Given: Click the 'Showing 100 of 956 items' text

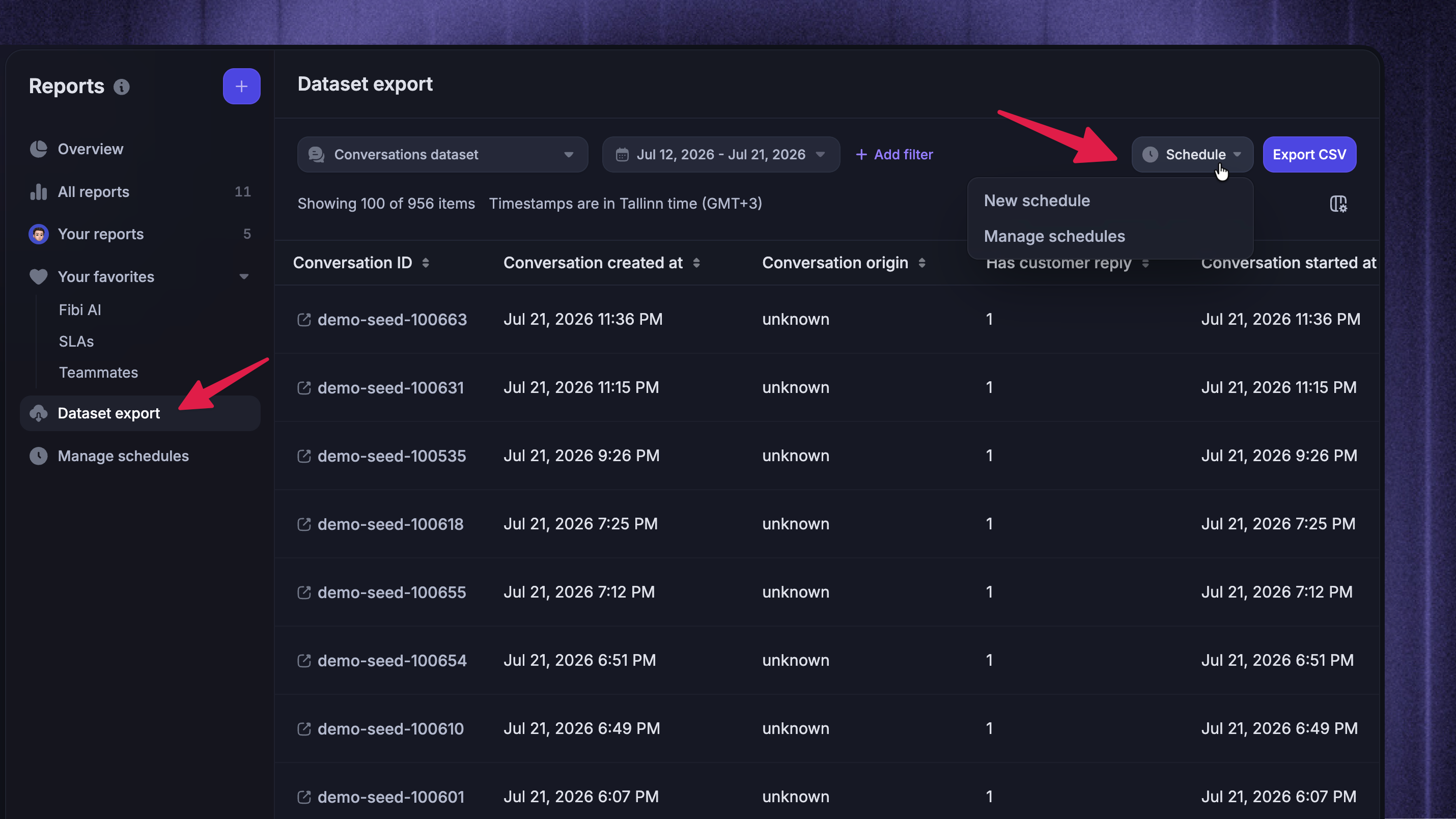Looking at the screenshot, I should coord(386,204).
